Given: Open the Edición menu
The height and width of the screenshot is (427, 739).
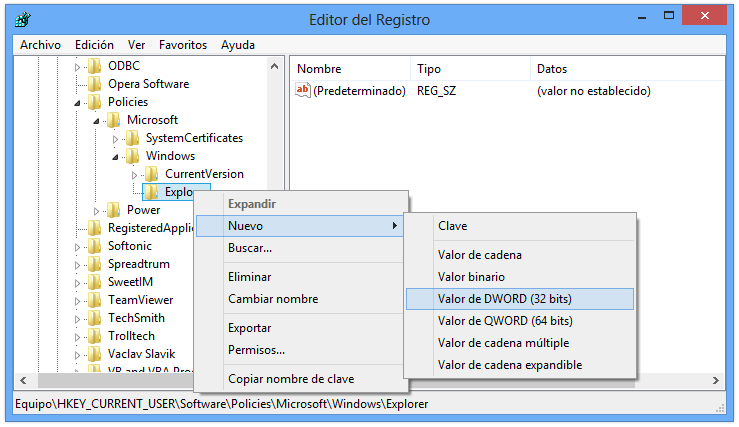Looking at the screenshot, I should [94, 45].
